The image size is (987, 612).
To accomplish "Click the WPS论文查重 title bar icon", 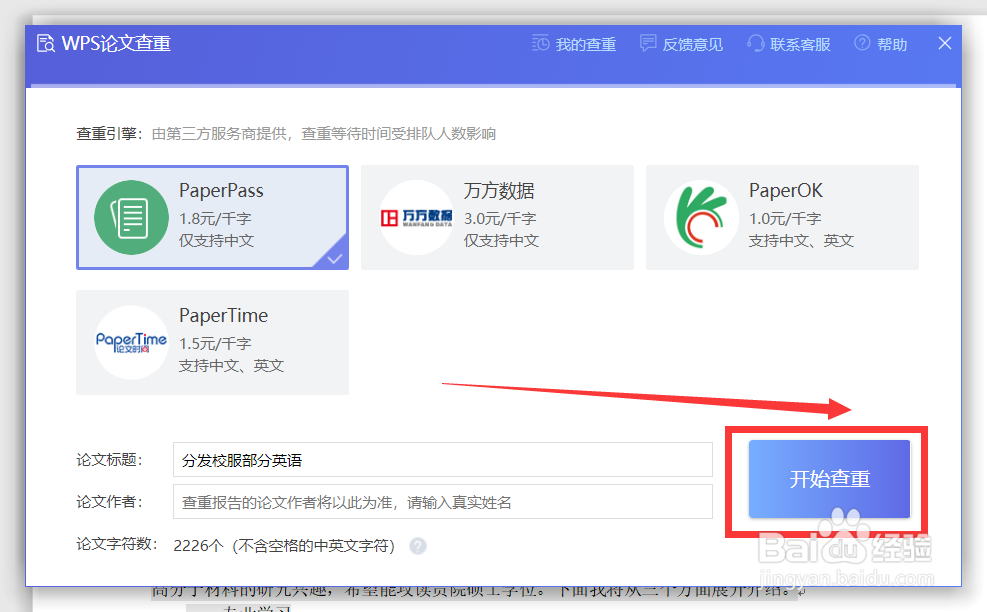I will point(45,43).
